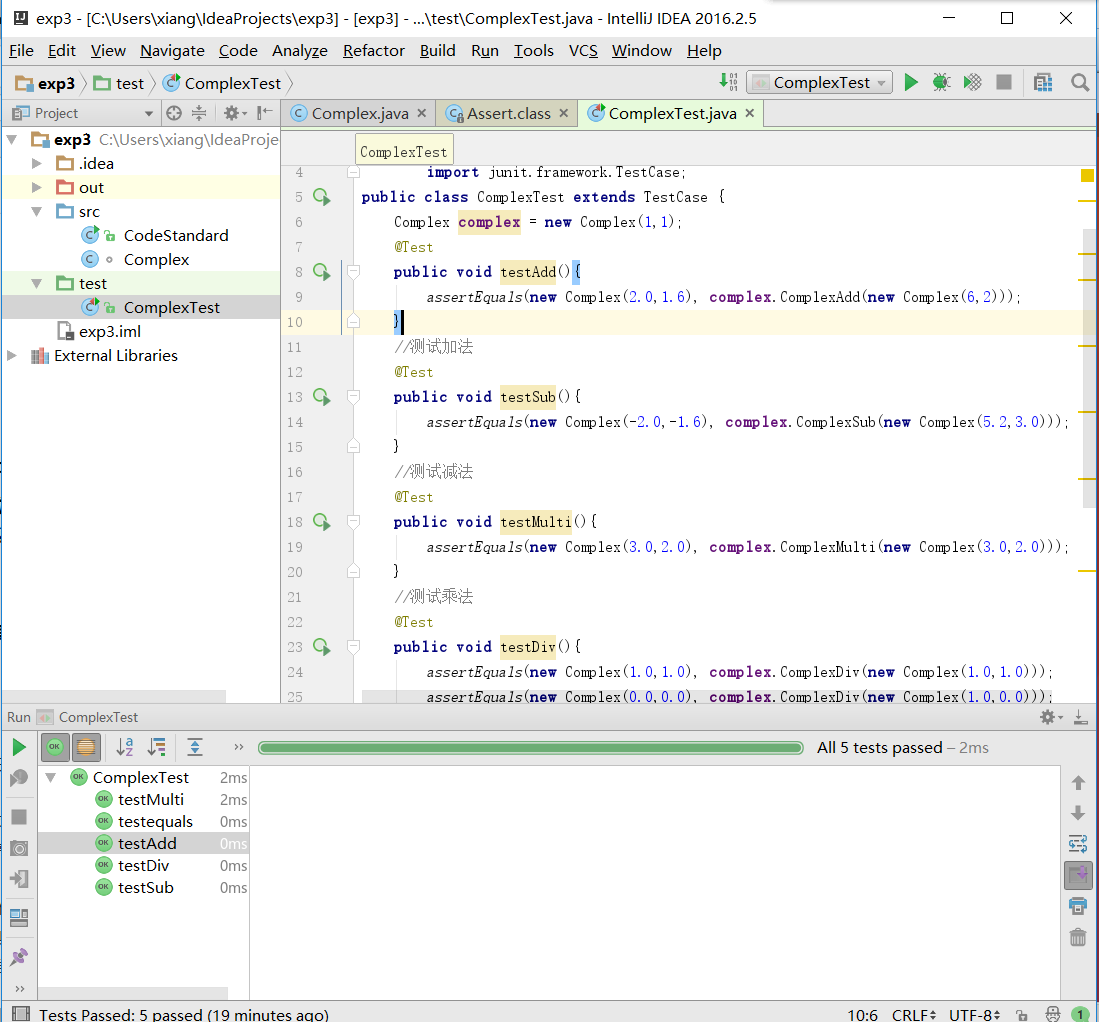Toggle scroll to end console button
1099x1022 pixels.
pyautogui.click(x=1078, y=875)
